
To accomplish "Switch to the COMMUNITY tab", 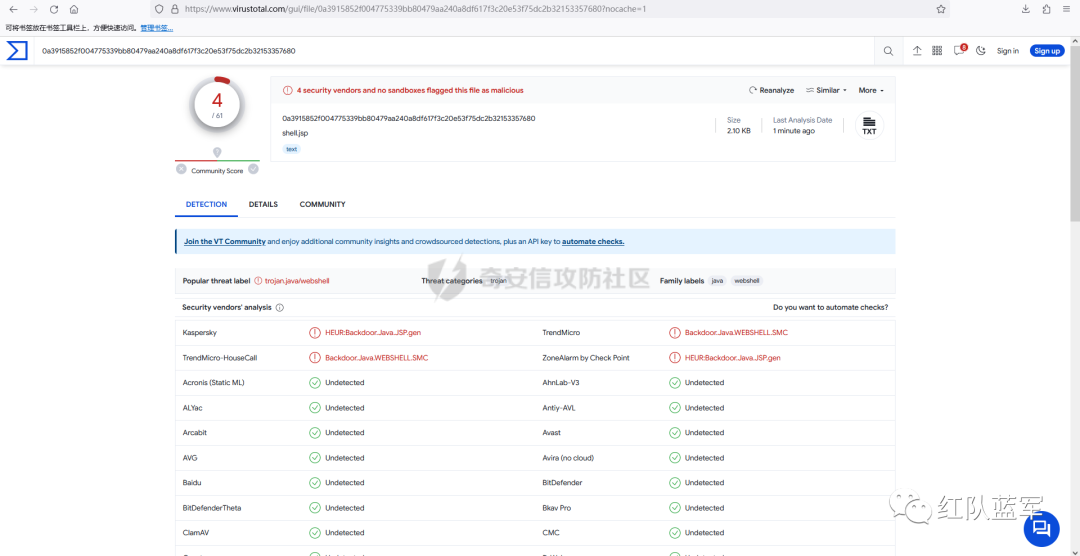I will click(x=322, y=205).
